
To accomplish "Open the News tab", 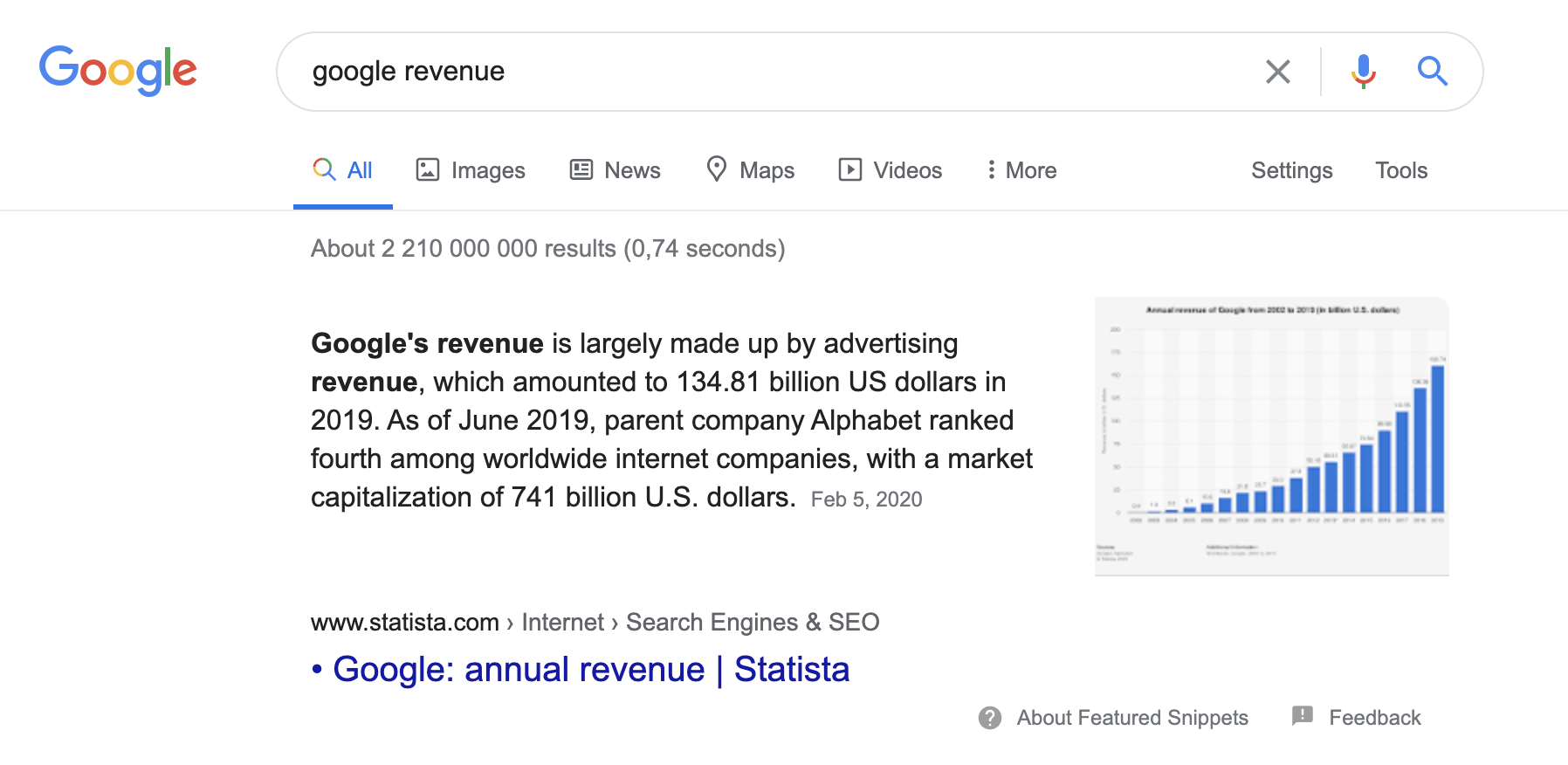I will pyautogui.click(x=616, y=170).
